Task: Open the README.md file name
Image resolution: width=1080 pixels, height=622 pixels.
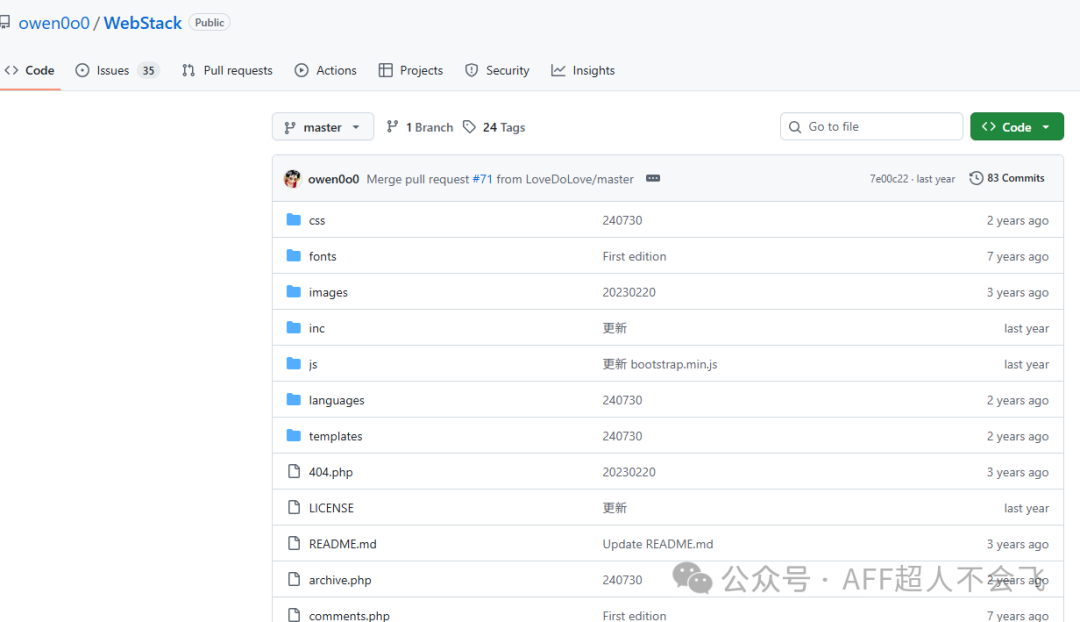Action: pyautogui.click(x=342, y=543)
